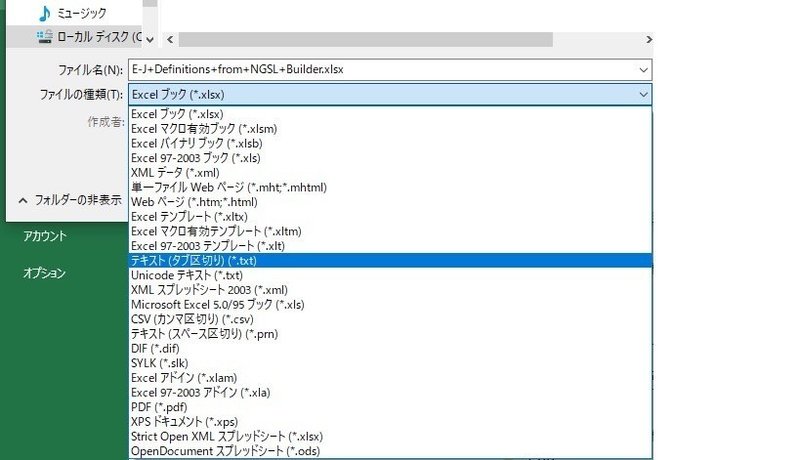Choose OpenDocument スプレッドシート (*.ods) option

pos(390,451)
